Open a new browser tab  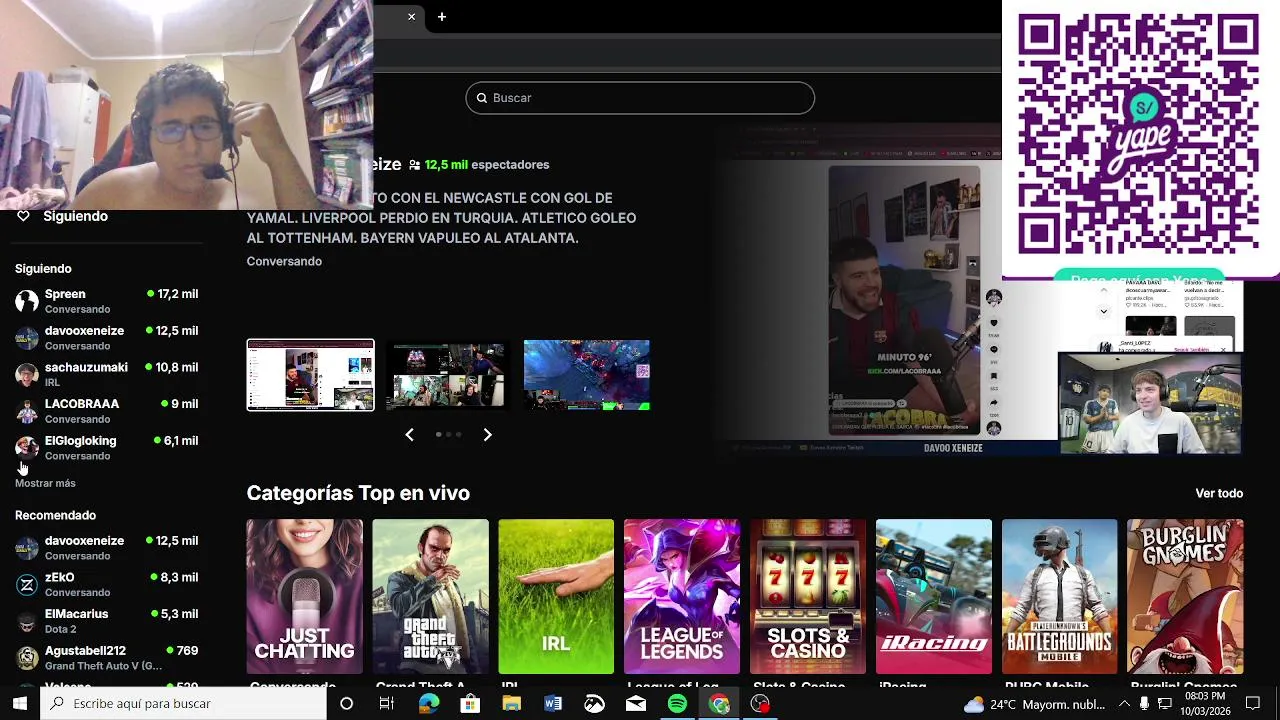click(x=441, y=17)
